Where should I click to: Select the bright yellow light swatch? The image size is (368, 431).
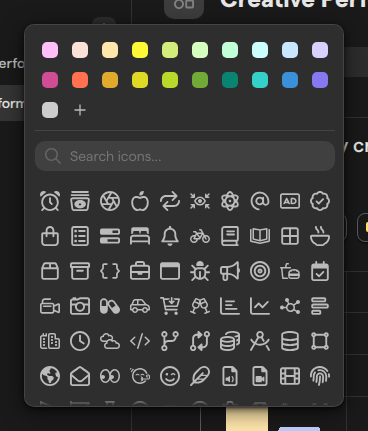pyautogui.click(x=140, y=50)
